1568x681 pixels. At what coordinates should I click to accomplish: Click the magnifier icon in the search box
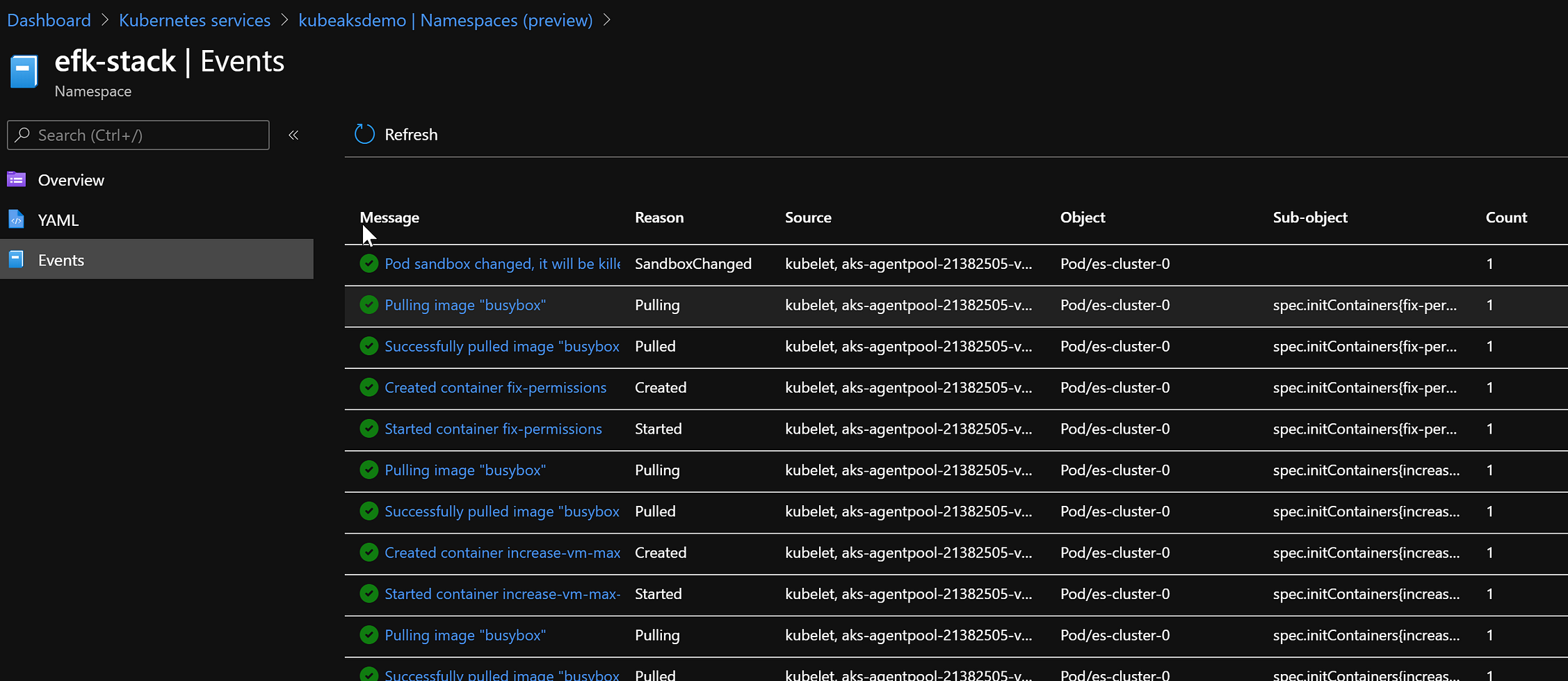(23, 135)
